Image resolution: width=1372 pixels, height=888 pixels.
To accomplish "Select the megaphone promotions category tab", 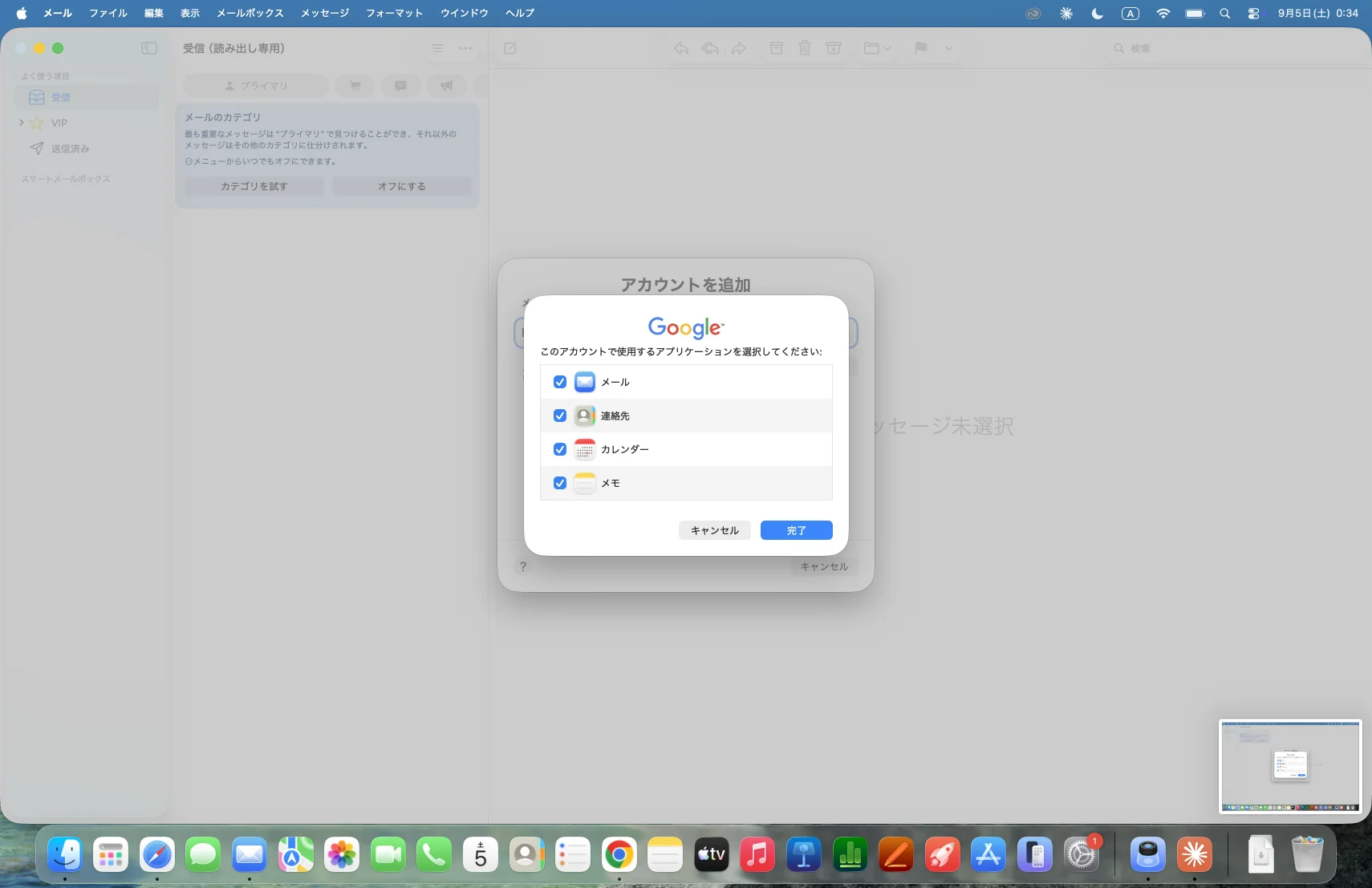I will 446,85.
